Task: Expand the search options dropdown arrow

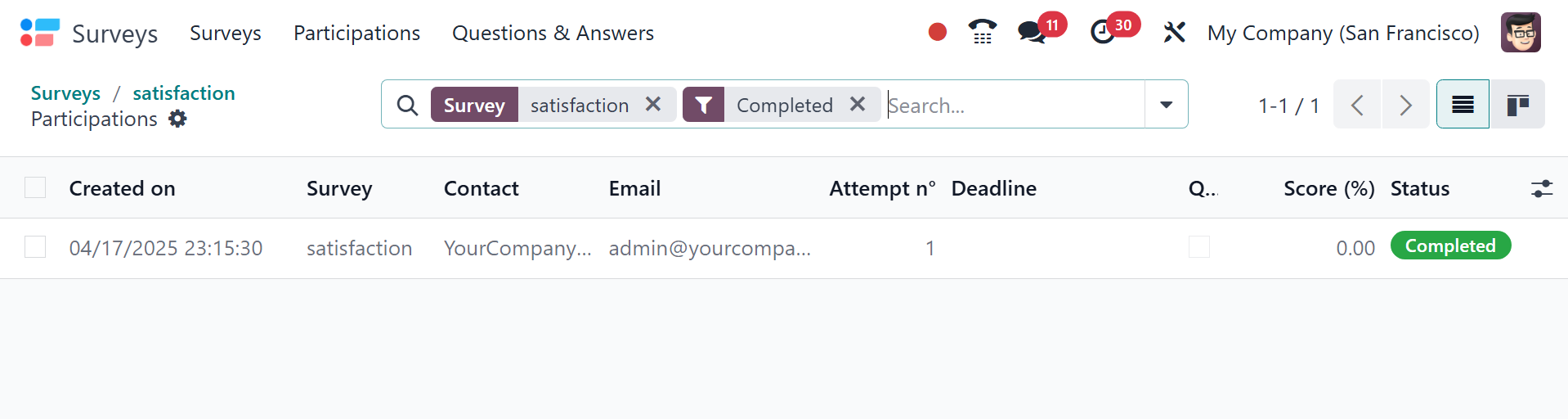Action: point(1166,105)
